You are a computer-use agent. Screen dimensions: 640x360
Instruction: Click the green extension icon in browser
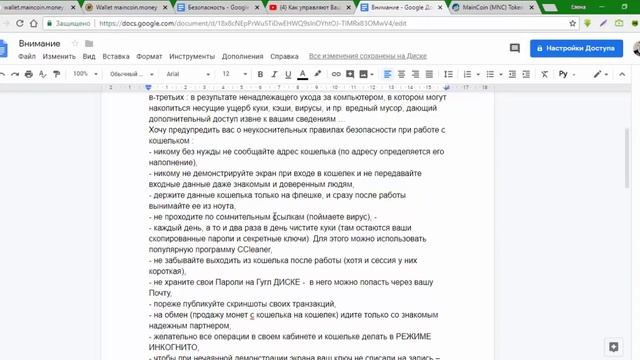click(587, 23)
